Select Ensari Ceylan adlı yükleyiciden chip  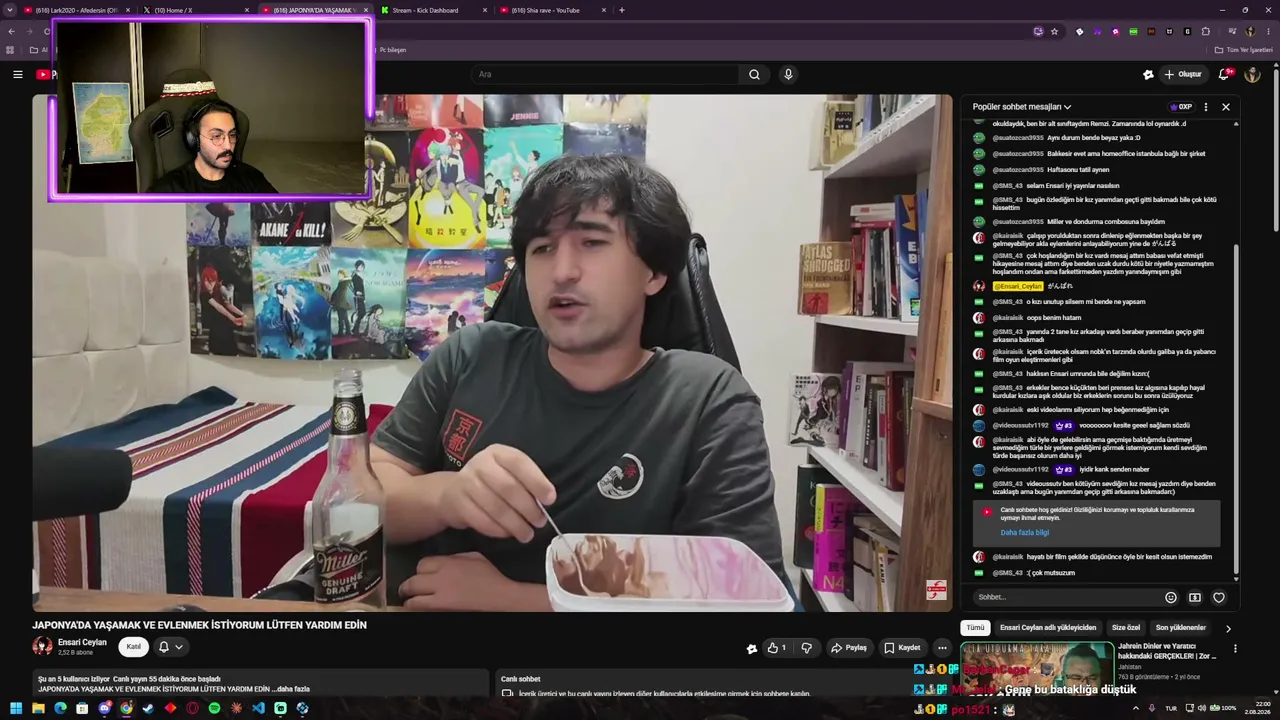[1048, 628]
